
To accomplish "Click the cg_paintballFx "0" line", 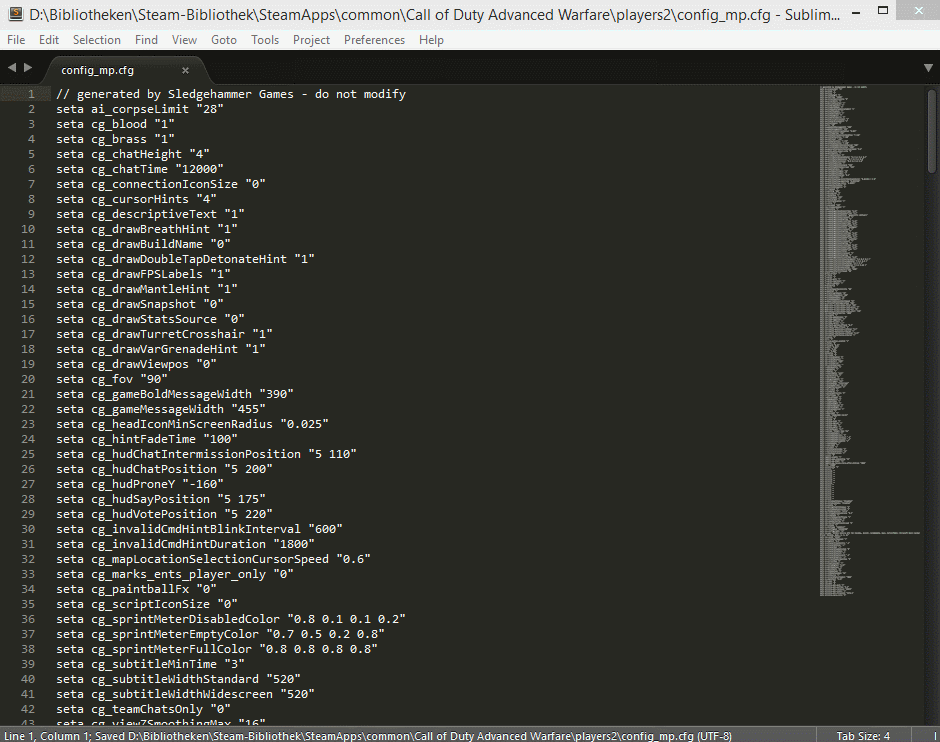I will tap(136, 589).
